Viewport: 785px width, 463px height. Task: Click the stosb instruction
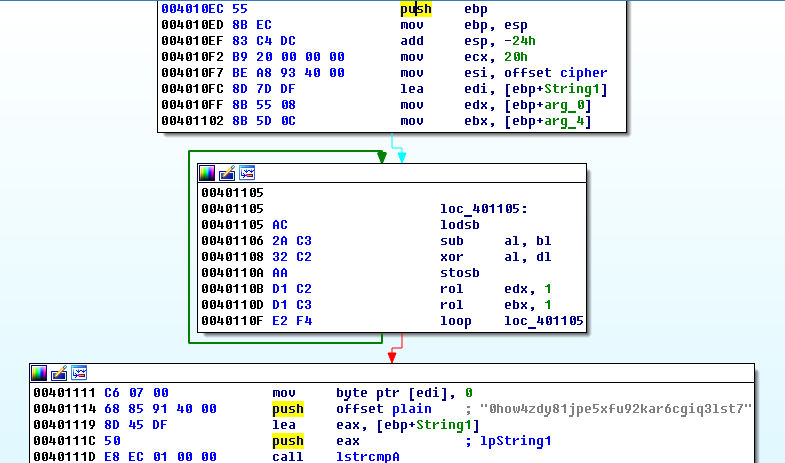(x=460, y=273)
